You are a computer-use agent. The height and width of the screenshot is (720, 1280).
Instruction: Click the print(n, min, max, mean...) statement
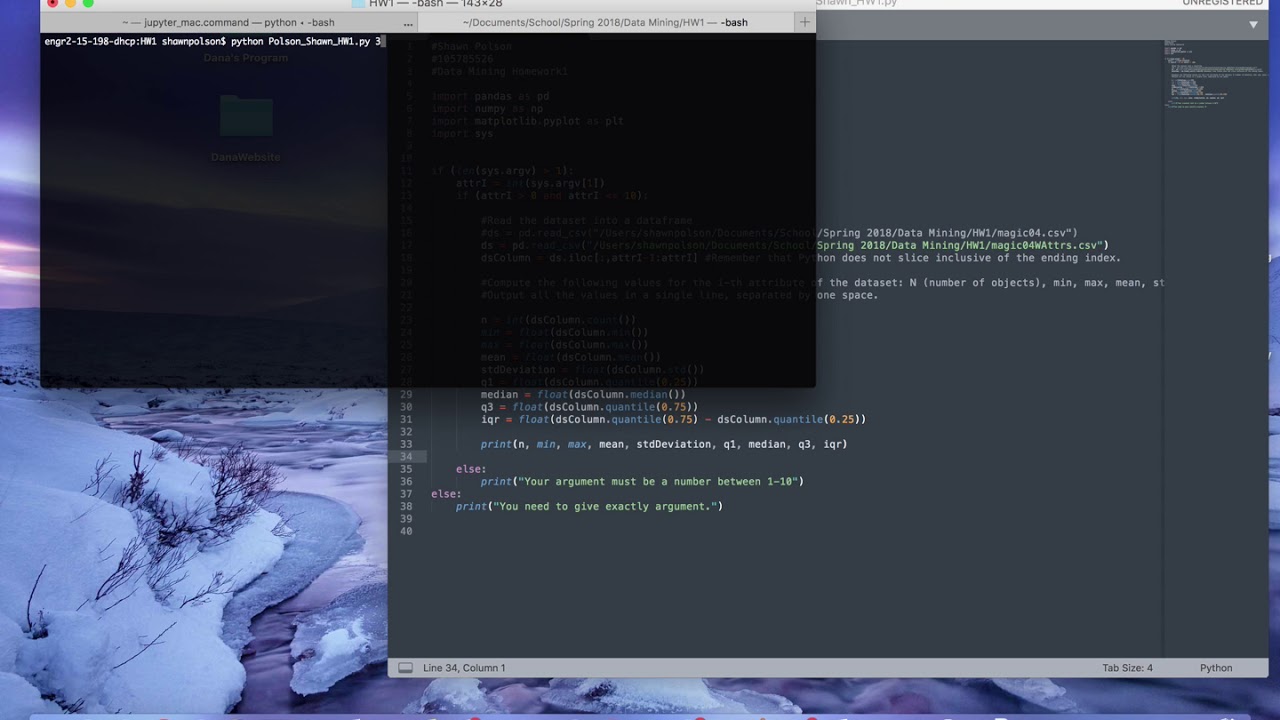click(664, 444)
